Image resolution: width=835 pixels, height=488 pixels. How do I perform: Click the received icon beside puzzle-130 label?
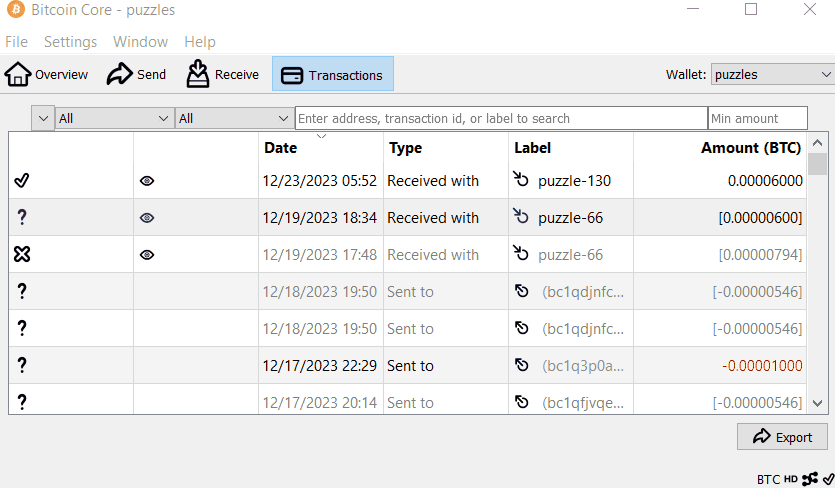point(521,179)
